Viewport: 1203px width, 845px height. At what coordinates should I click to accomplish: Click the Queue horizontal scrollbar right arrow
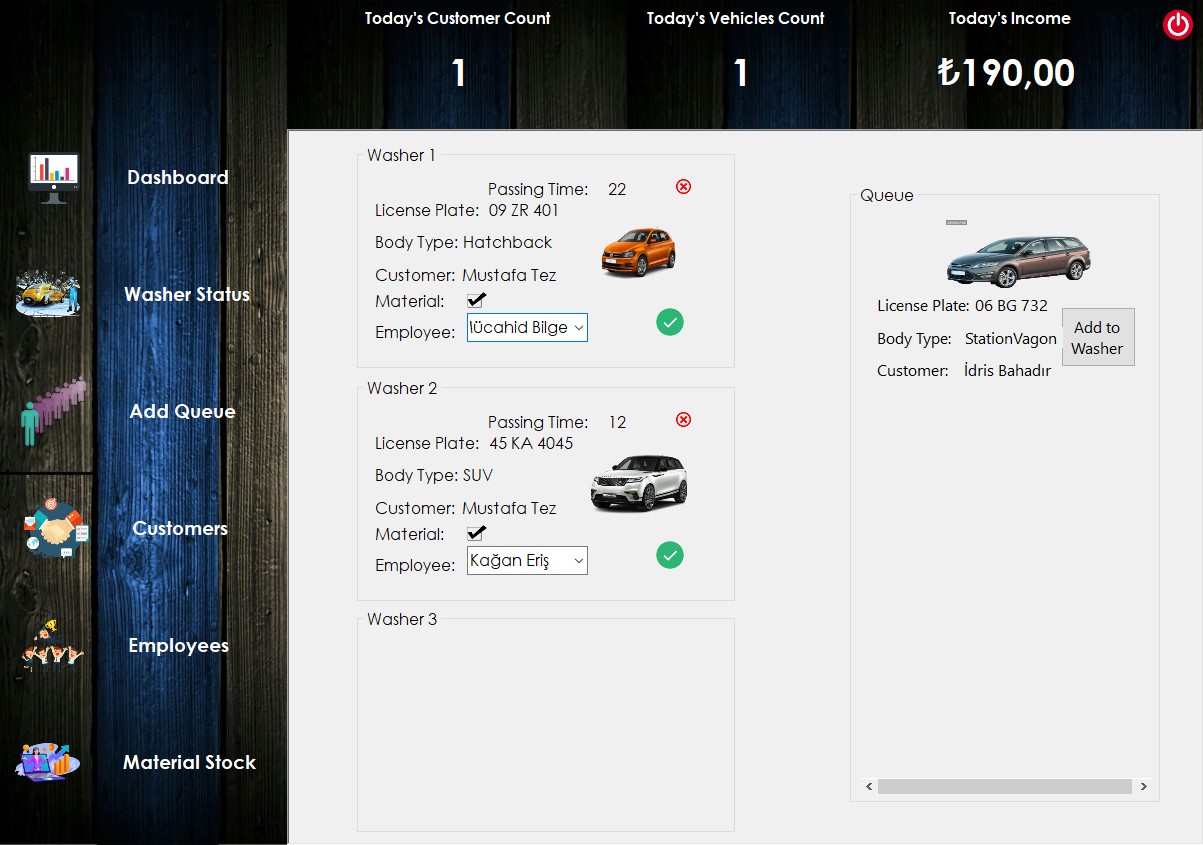pyautogui.click(x=1142, y=787)
